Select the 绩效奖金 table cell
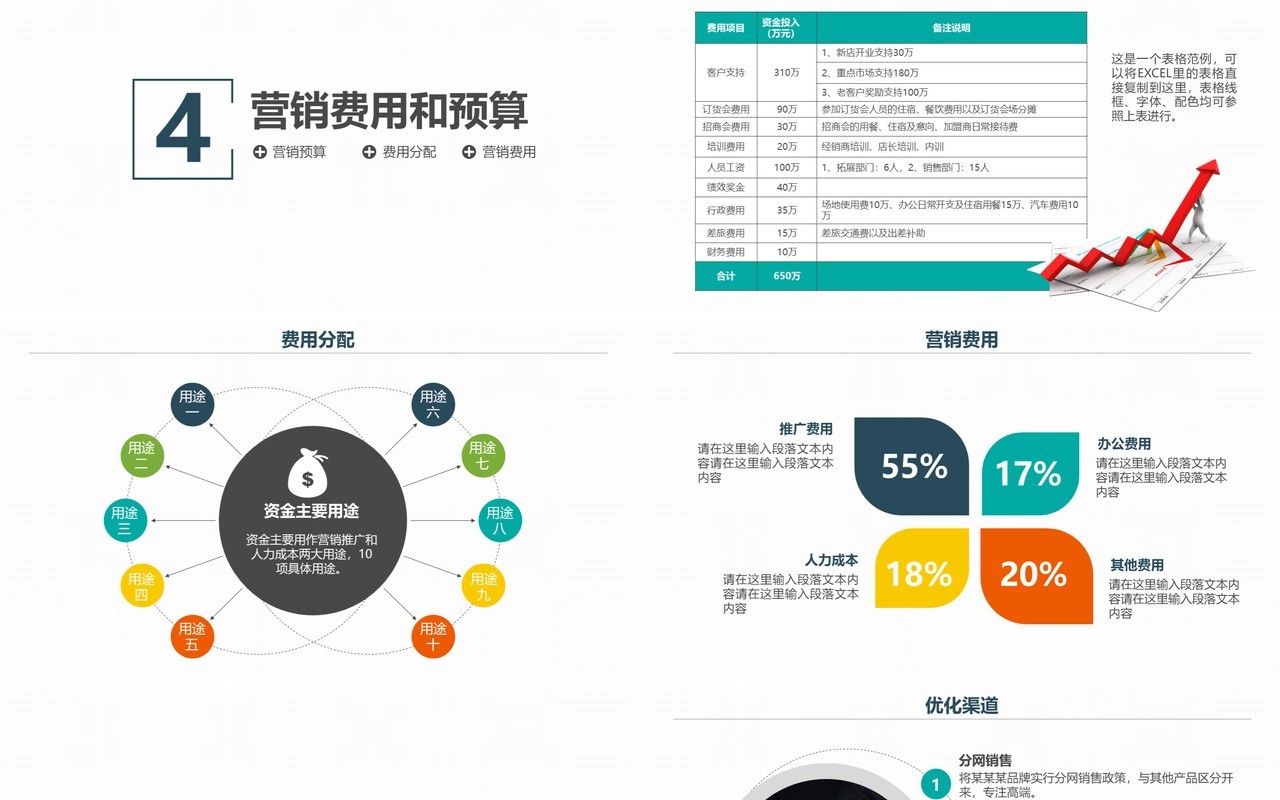 (726, 187)
